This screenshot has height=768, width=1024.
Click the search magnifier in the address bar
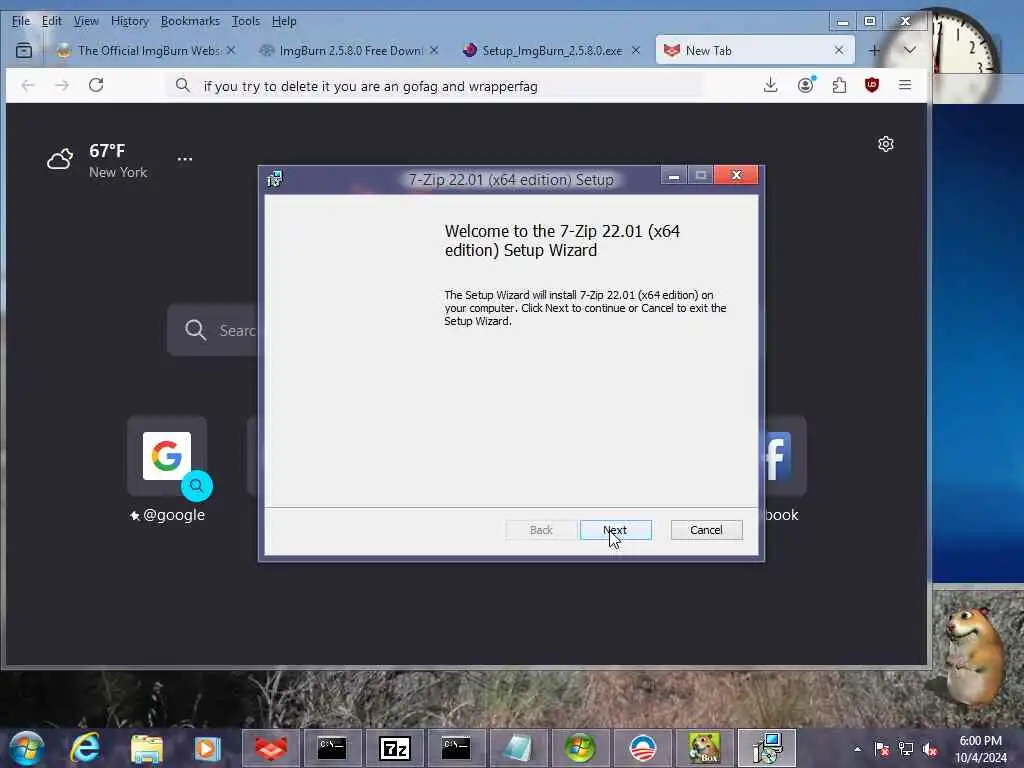coord(183,86)
